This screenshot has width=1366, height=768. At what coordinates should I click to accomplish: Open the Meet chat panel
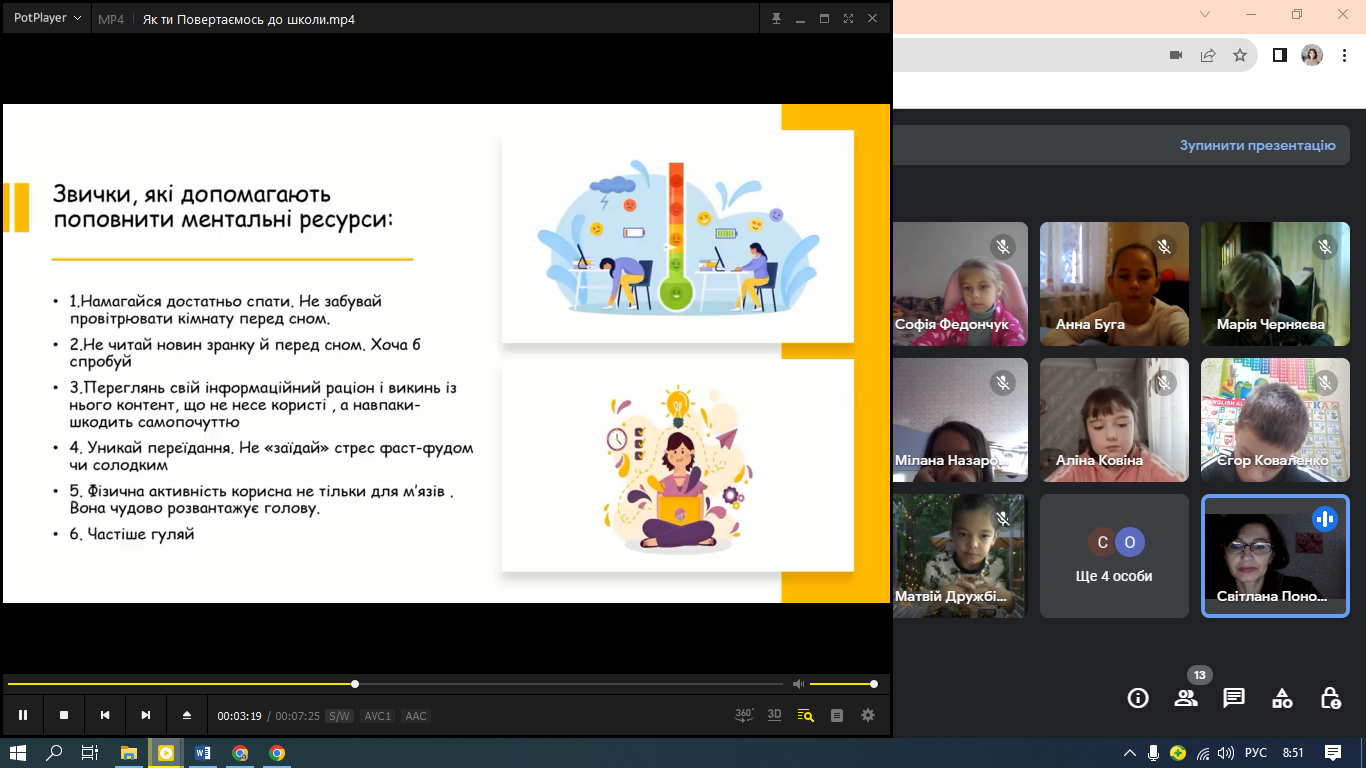pyautogui.click(x=1234, y=698)
